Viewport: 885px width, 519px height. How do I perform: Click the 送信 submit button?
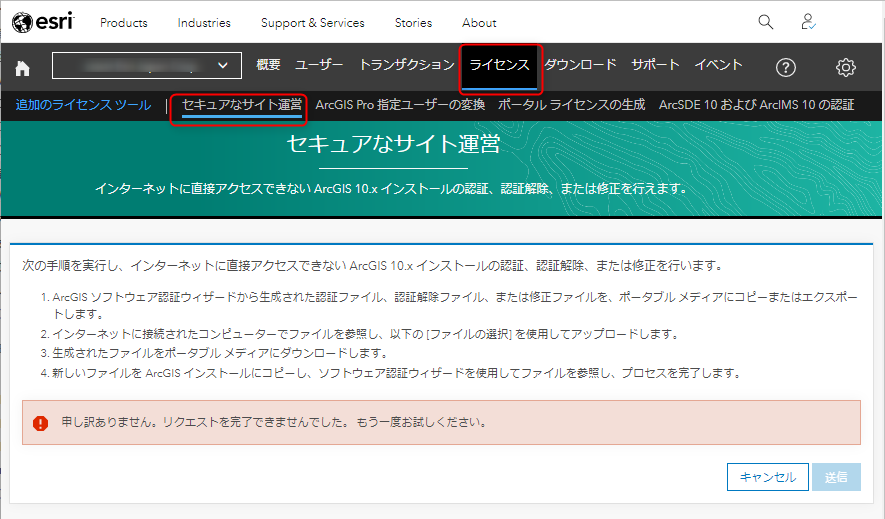pyautogui.click(x=836, y=477)
